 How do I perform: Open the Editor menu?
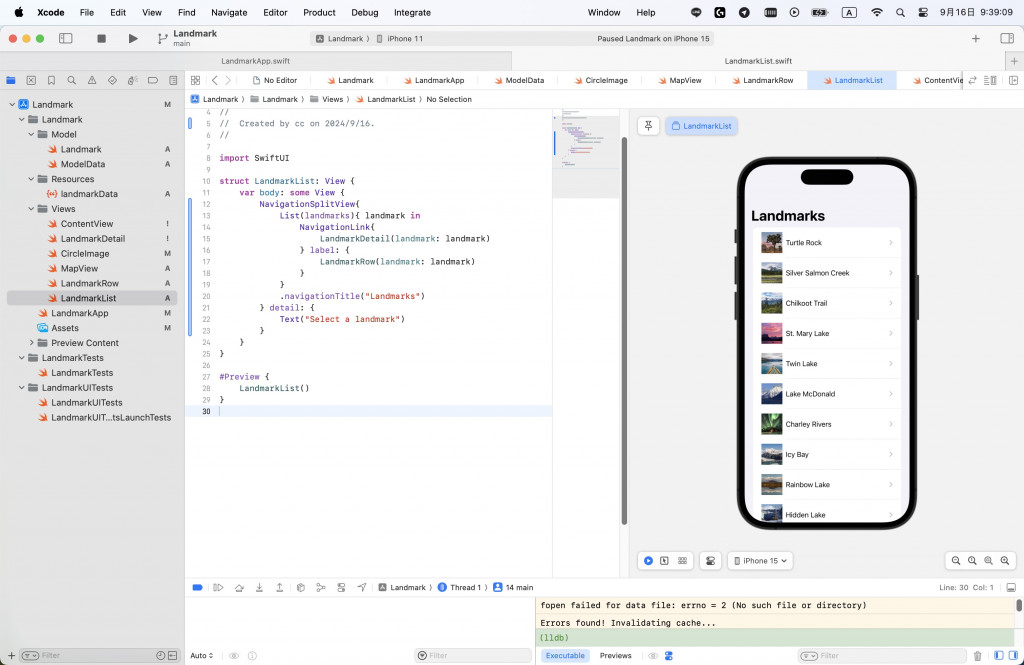coord(275,12)
